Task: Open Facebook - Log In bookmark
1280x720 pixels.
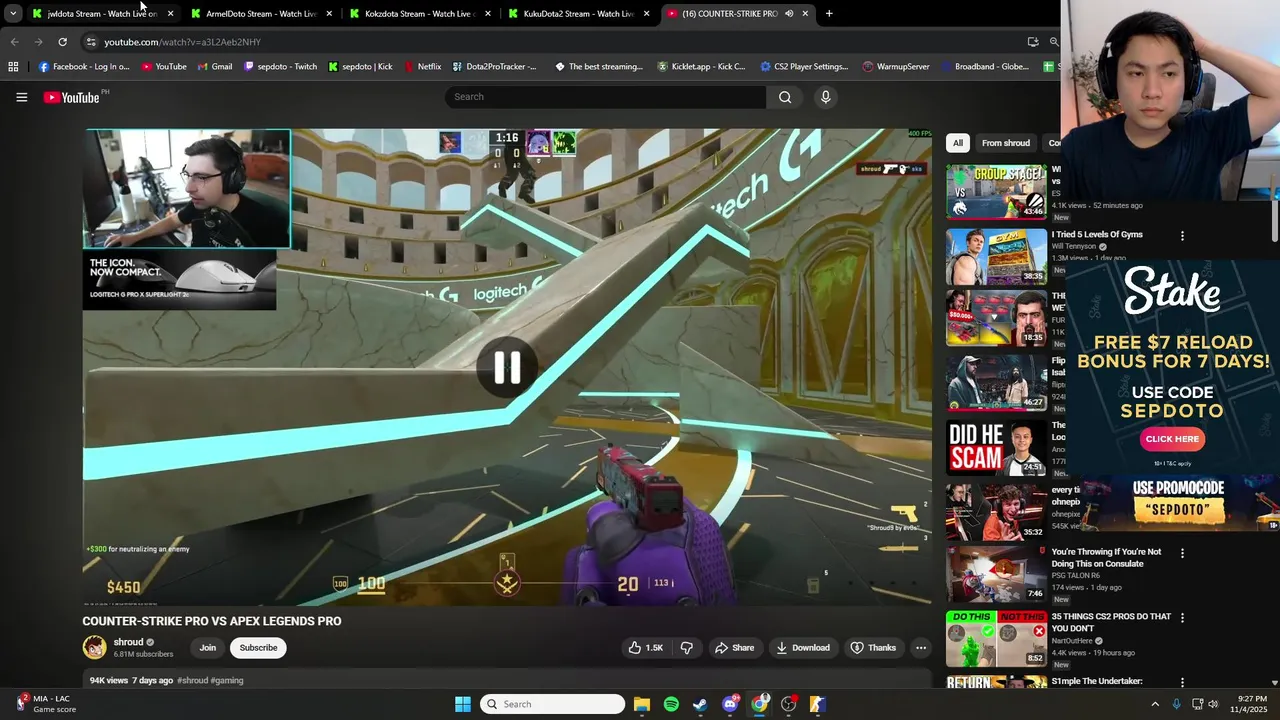Action: pyautogui.click(x=84, y=67)
